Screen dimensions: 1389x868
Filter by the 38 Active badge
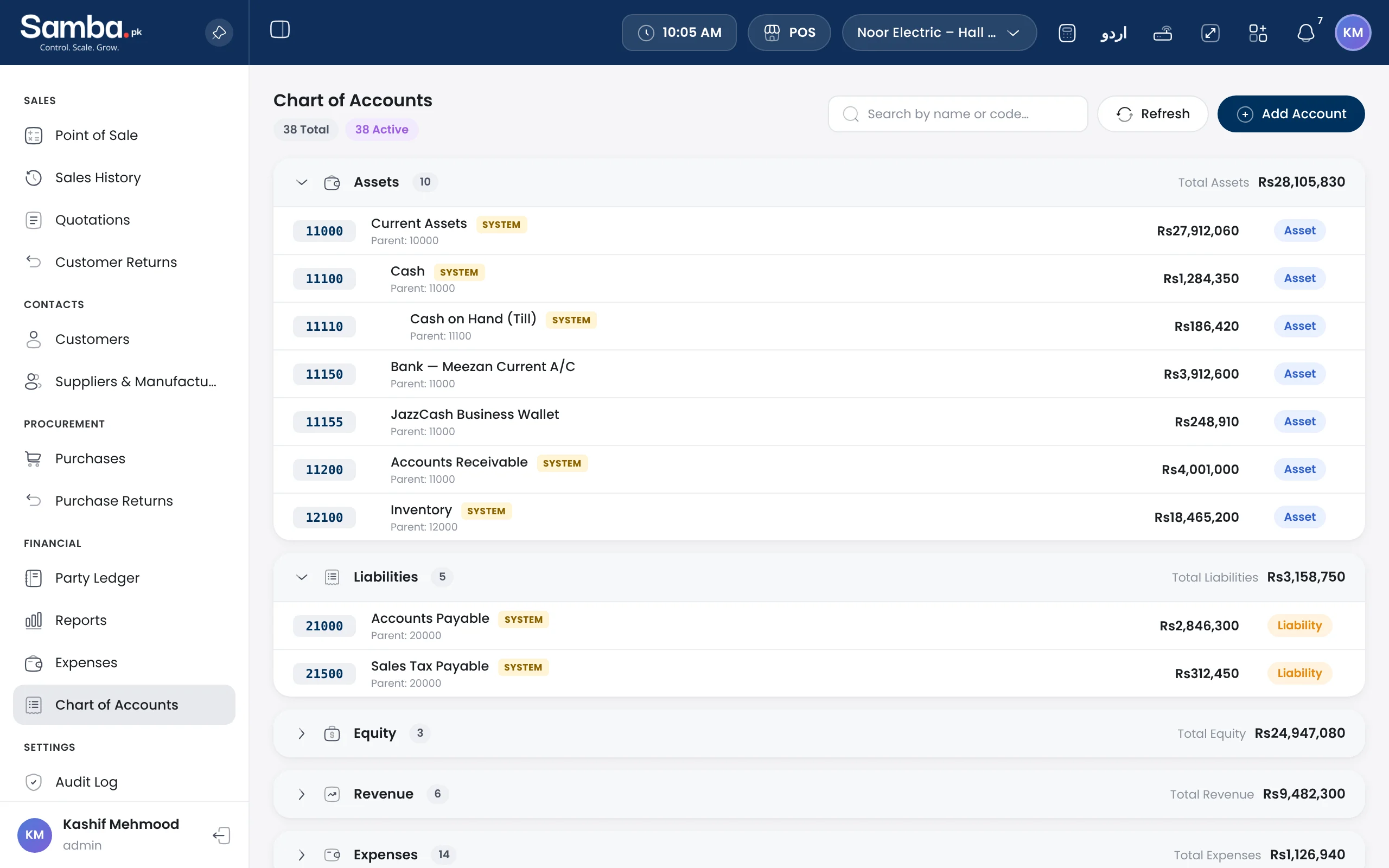click(381, 130)
